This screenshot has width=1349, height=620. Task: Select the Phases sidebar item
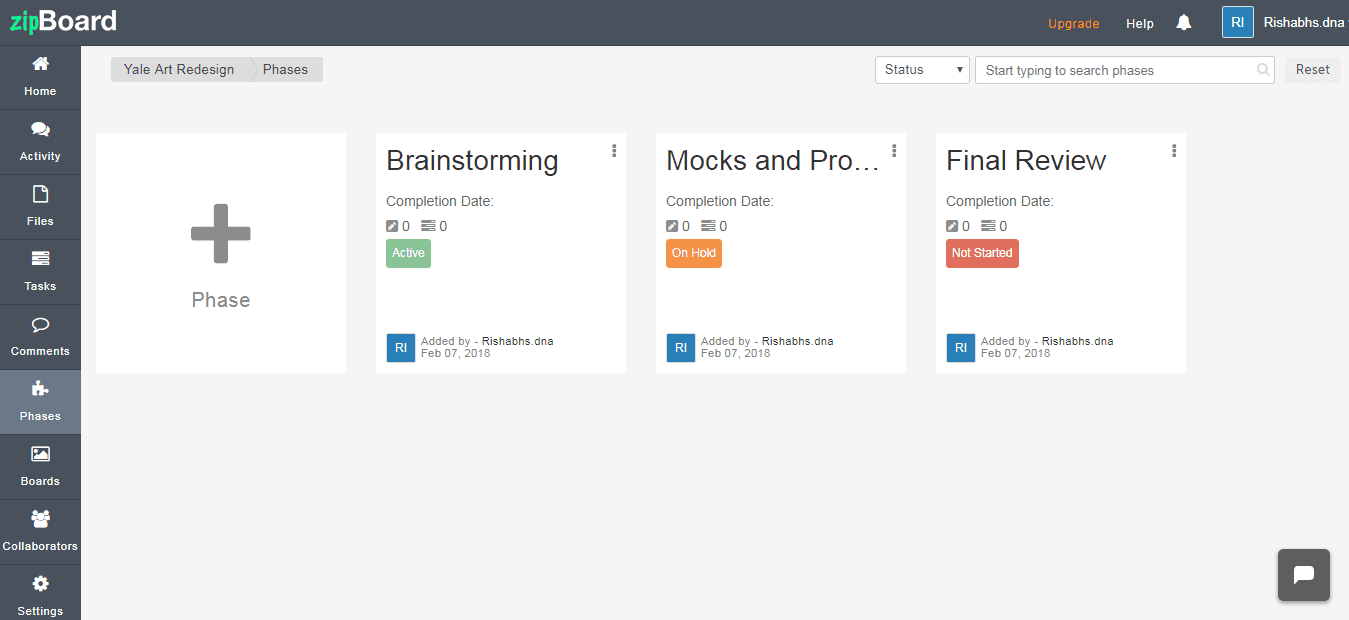(40, 402)
